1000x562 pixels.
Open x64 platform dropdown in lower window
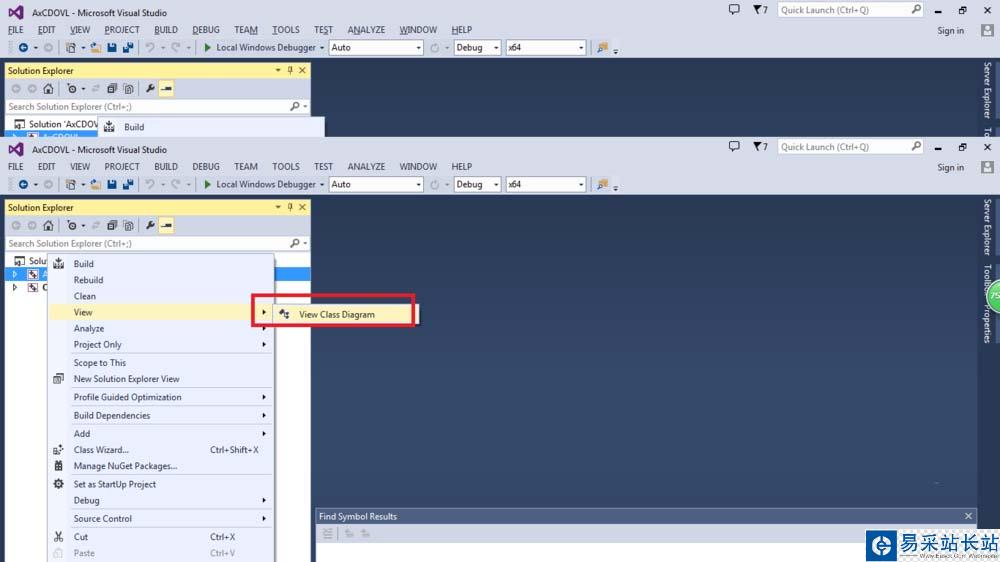tap(545, 184)
